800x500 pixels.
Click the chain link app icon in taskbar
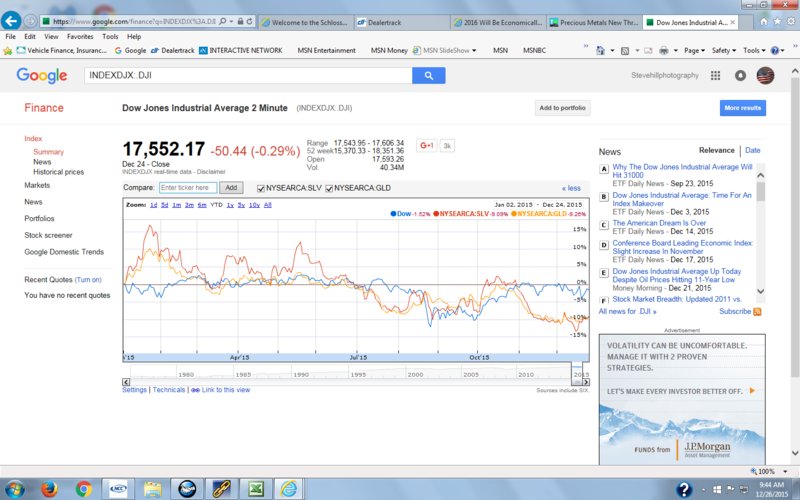pos(221,489)
